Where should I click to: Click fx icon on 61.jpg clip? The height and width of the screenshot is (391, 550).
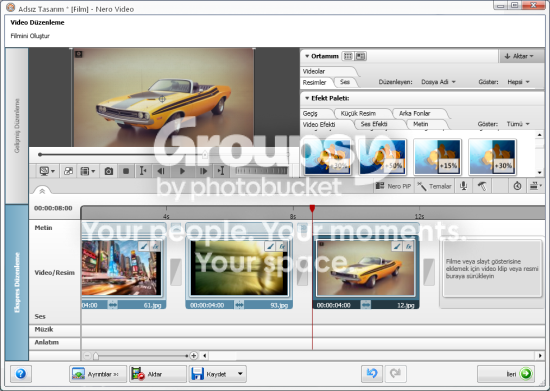click(x=155, y=246)
